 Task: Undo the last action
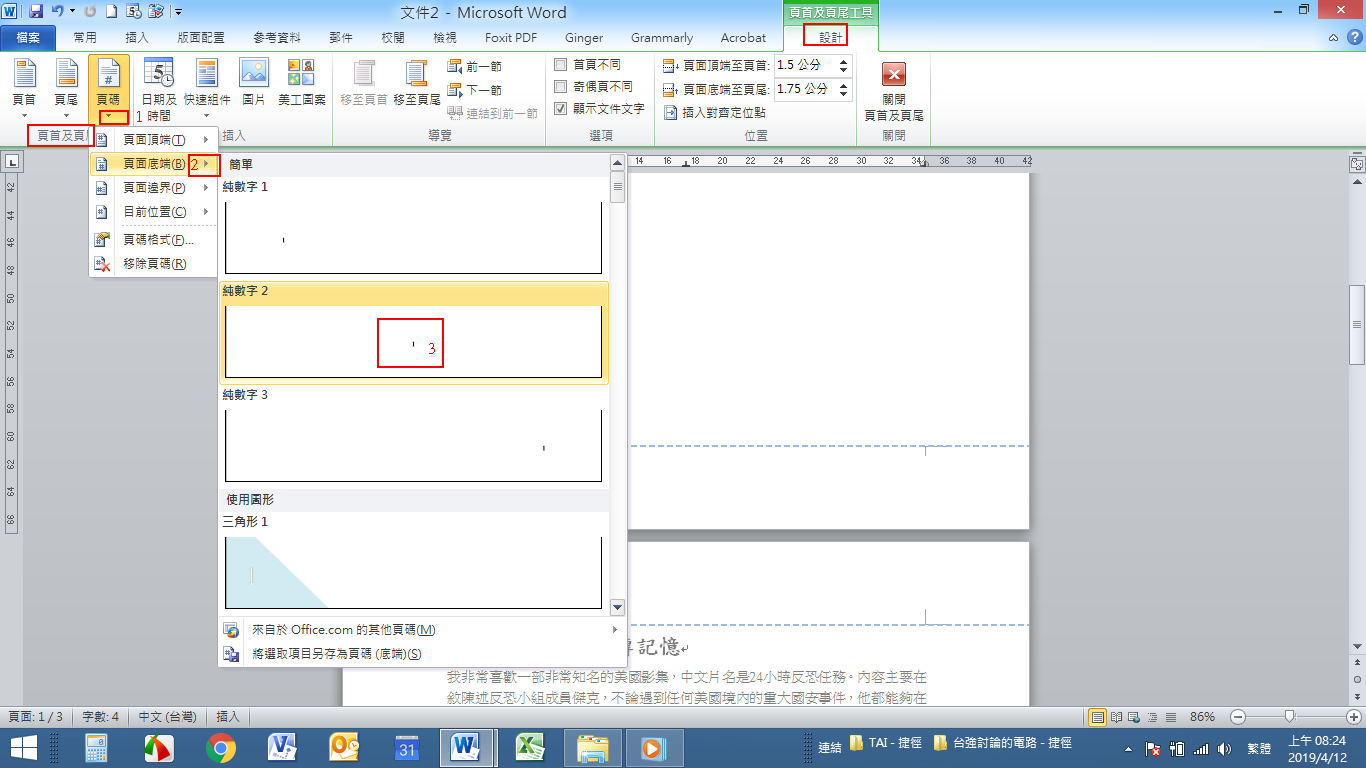pyautogui.click(x=57, y=12)
